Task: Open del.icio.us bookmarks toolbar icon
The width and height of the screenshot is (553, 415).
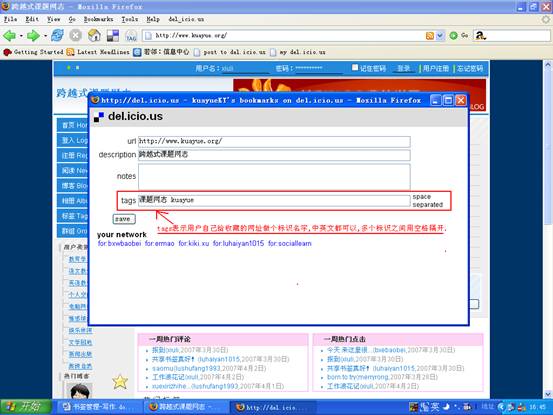Action: click(113, 36)
